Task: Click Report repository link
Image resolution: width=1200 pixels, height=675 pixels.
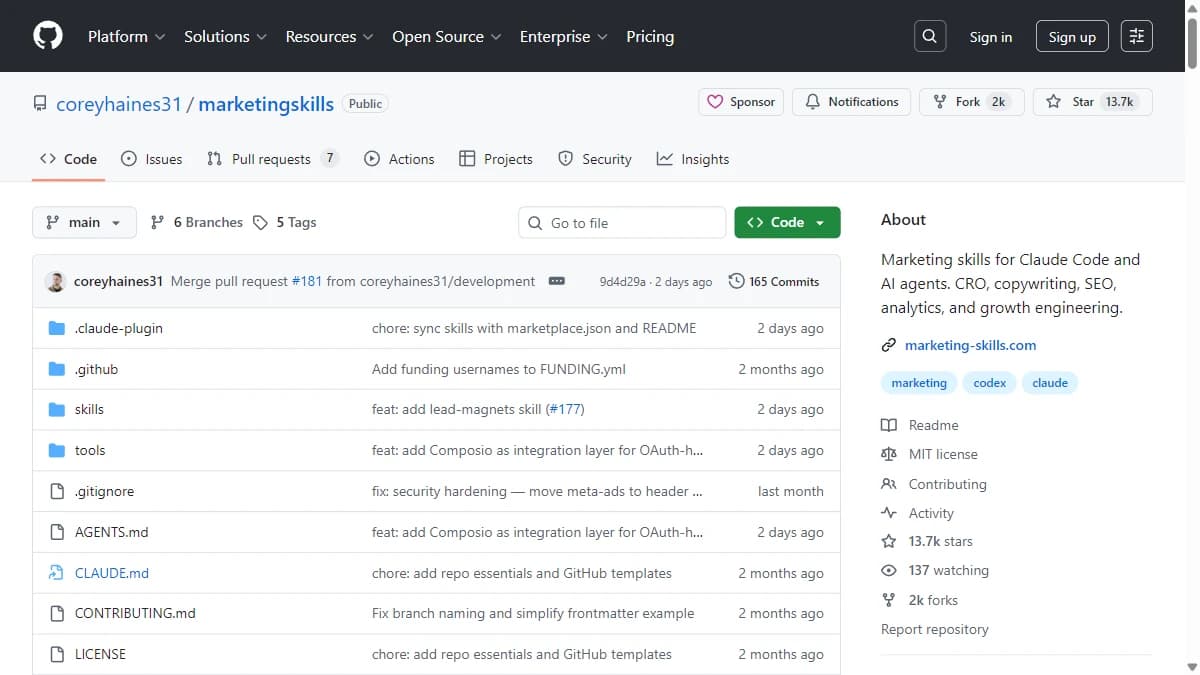Action: [934, 629]
